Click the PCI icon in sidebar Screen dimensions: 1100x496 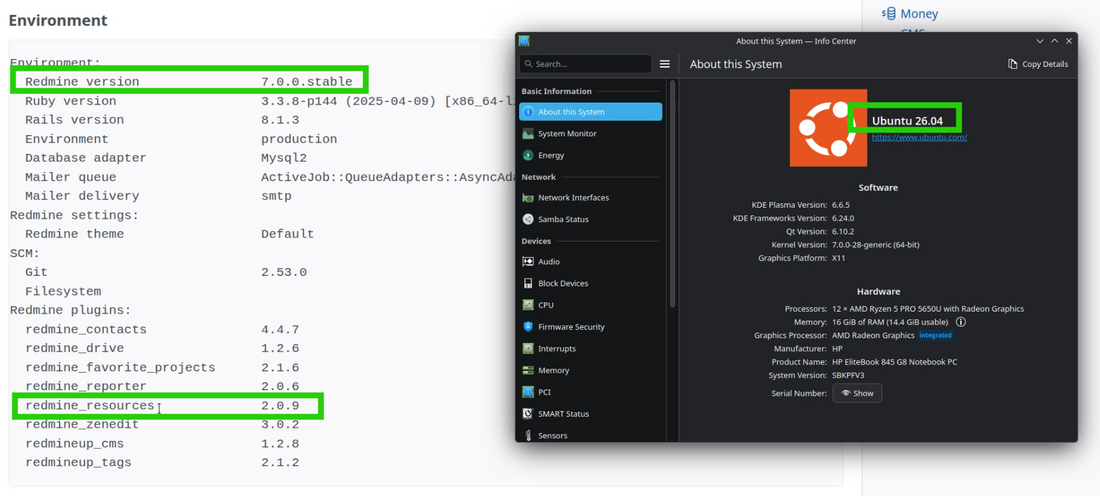528,392
